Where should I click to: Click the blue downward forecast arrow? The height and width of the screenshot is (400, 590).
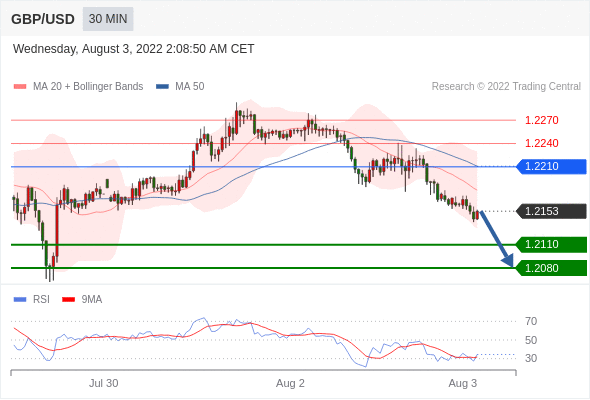[x=497, y=239]
